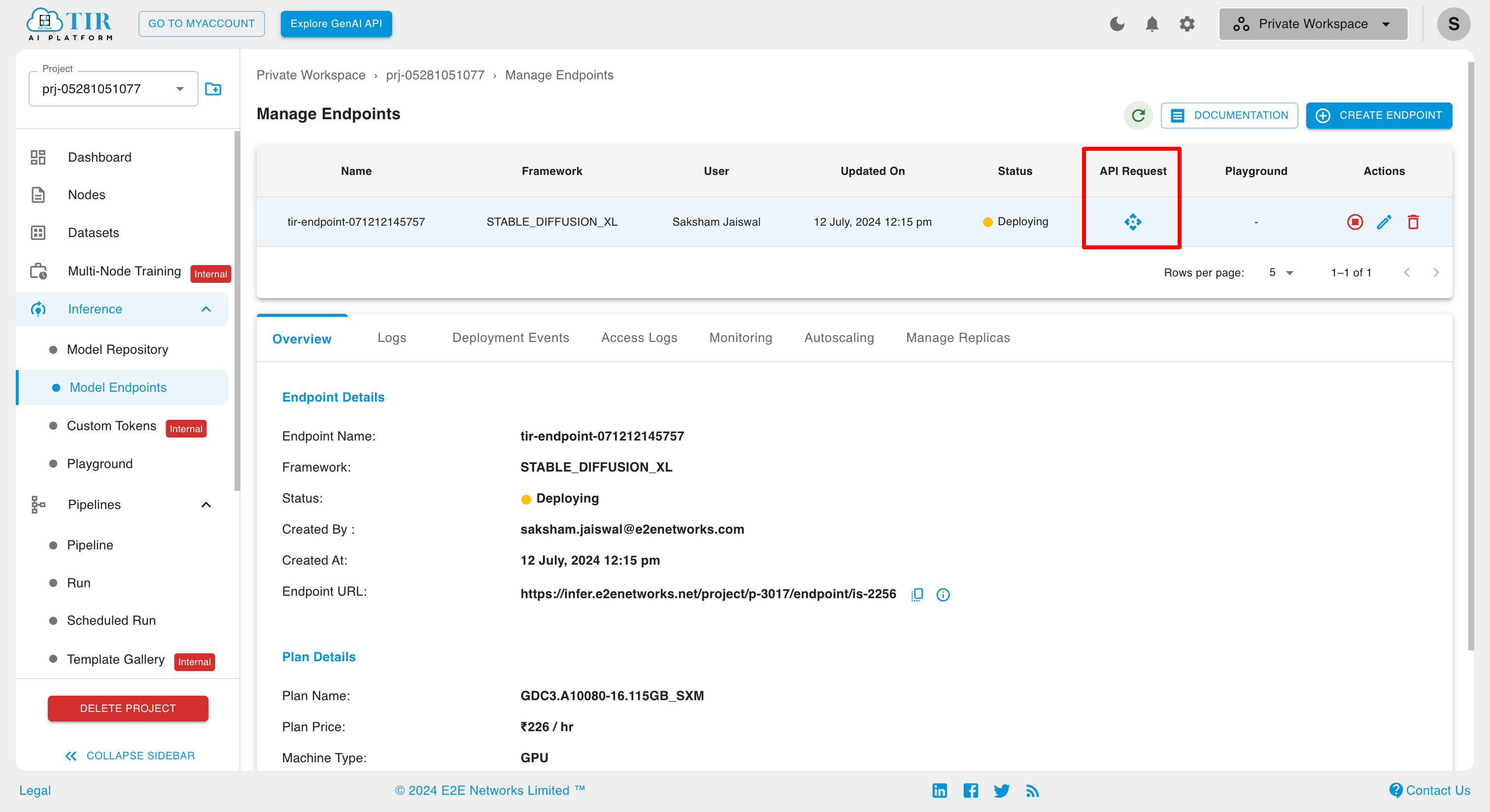Viewport: 1490px width, 812px height.
Task: Open E2E Twitter page
Action: click(1002, 790)
